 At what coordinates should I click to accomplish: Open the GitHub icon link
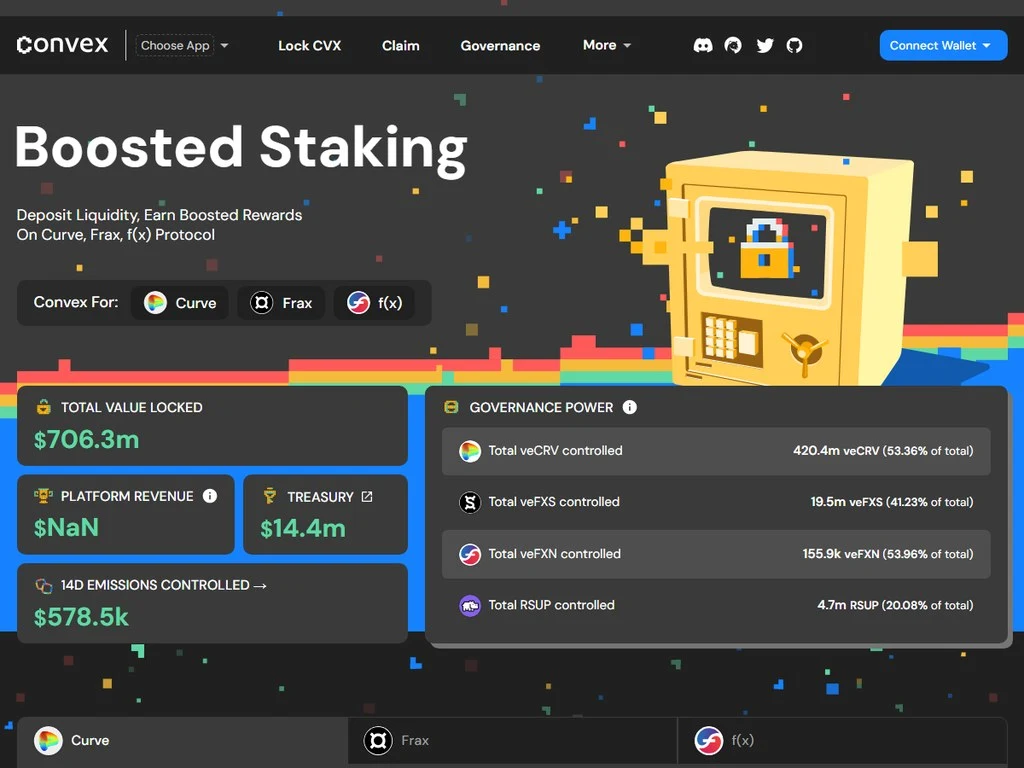[x=794, y=45]
